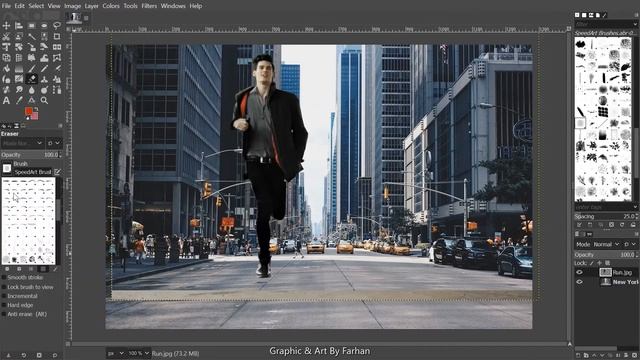Image resolution: width=640 pixels, height=360 pixels.
Task: Click the background pink color swatch
Action: click(x=35, y=116)
